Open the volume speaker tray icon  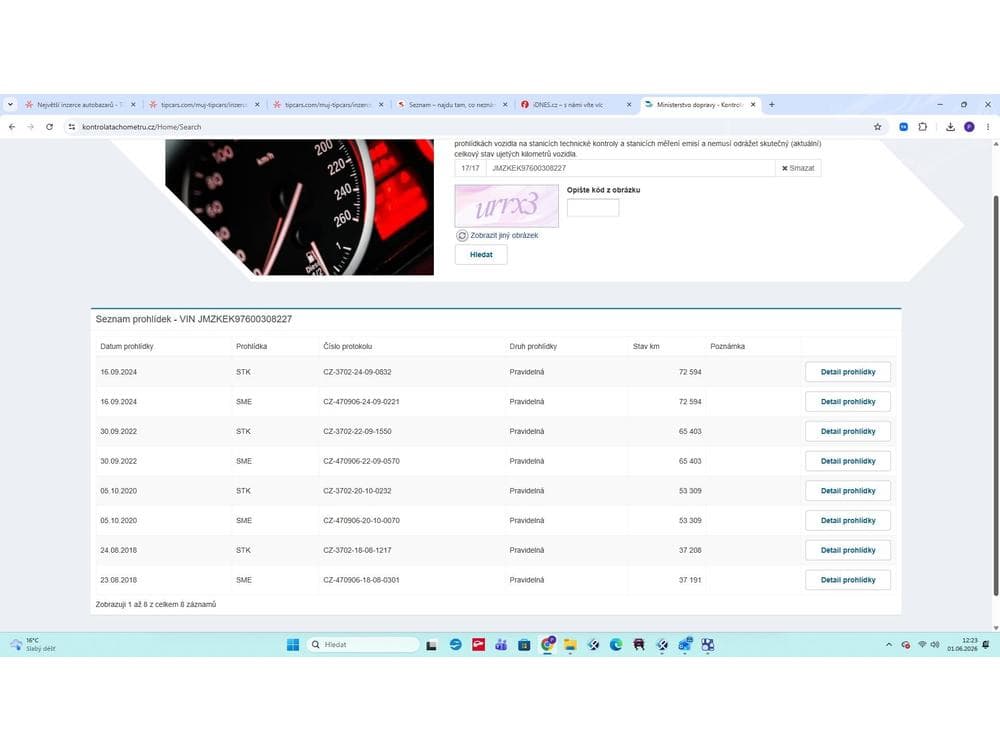[x=934, y=645]
